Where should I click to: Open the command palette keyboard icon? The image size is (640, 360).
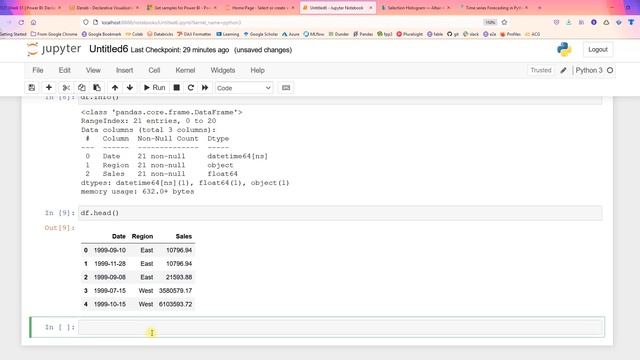tap(286, 88)
